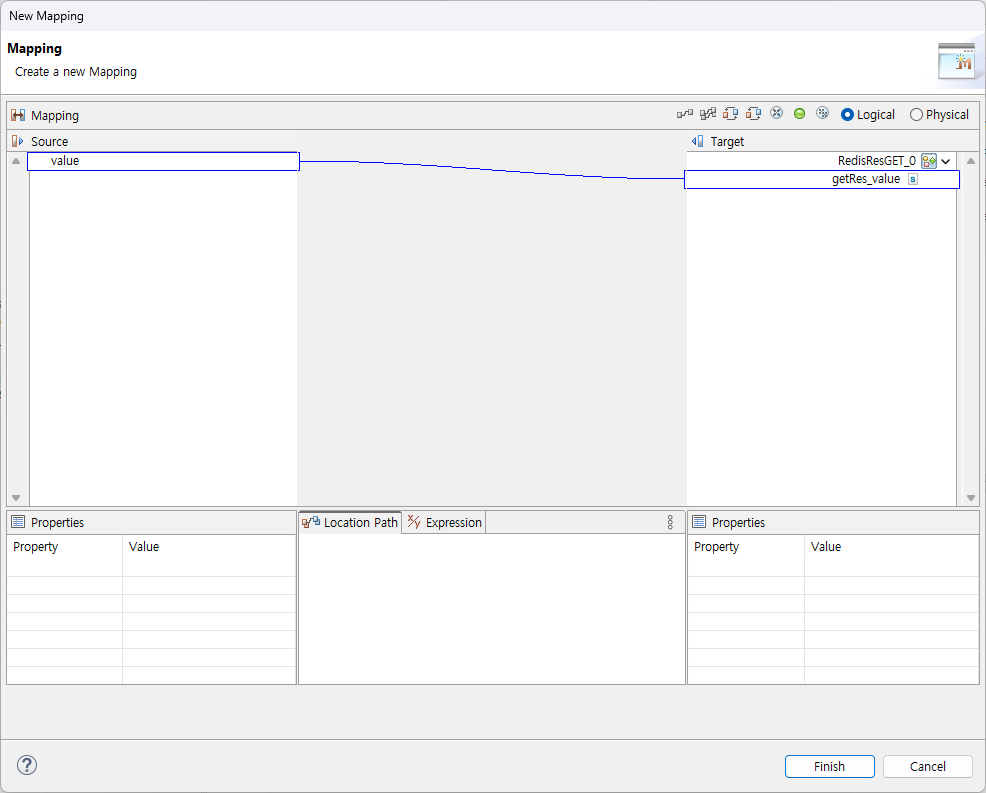The height and width of the screenshot is (793, 986).
Task: Click the Mapping panel header icon
Action: [17, 115]
